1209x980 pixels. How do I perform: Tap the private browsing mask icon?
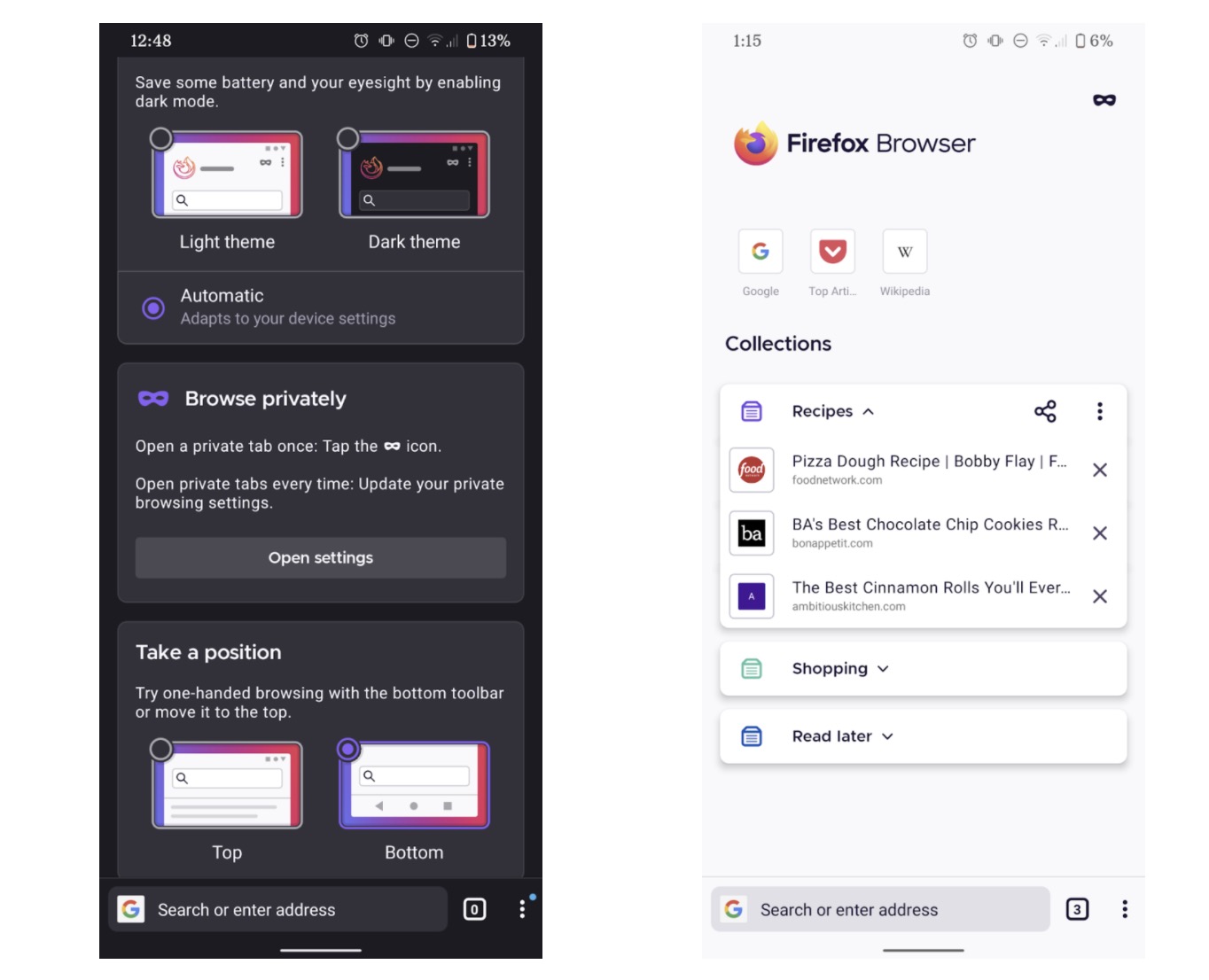tap(1104, 100)
